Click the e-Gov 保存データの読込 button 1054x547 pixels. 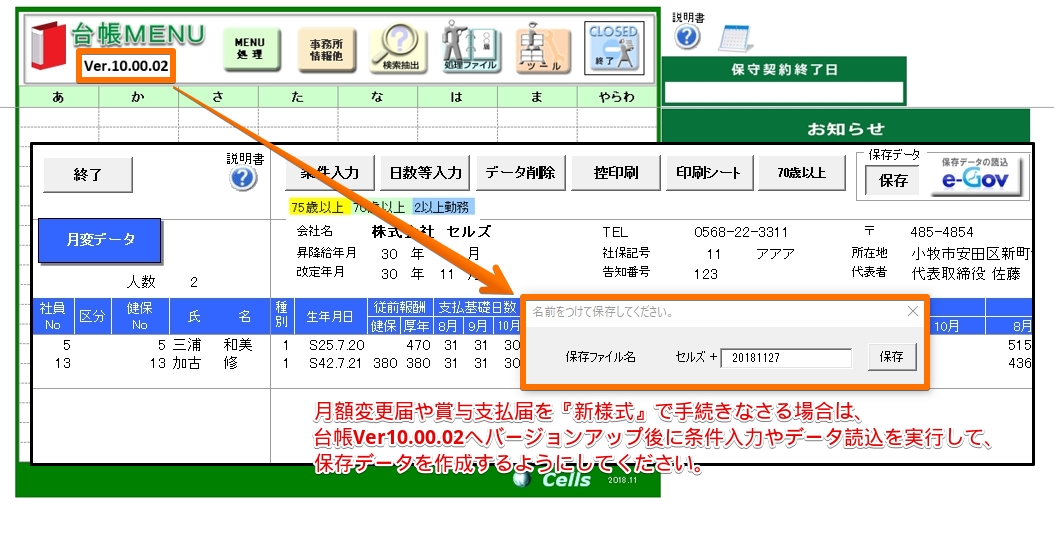(x=975, y=175)
